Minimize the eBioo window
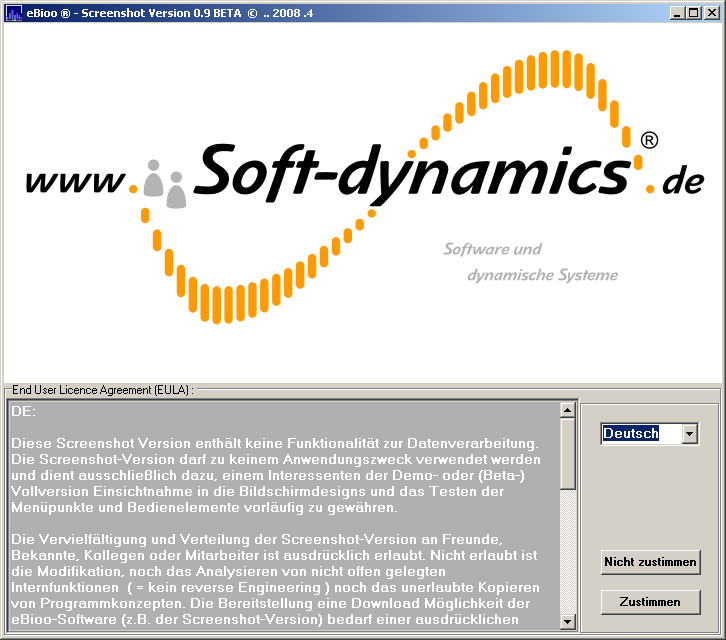 [x=677, y=13]
